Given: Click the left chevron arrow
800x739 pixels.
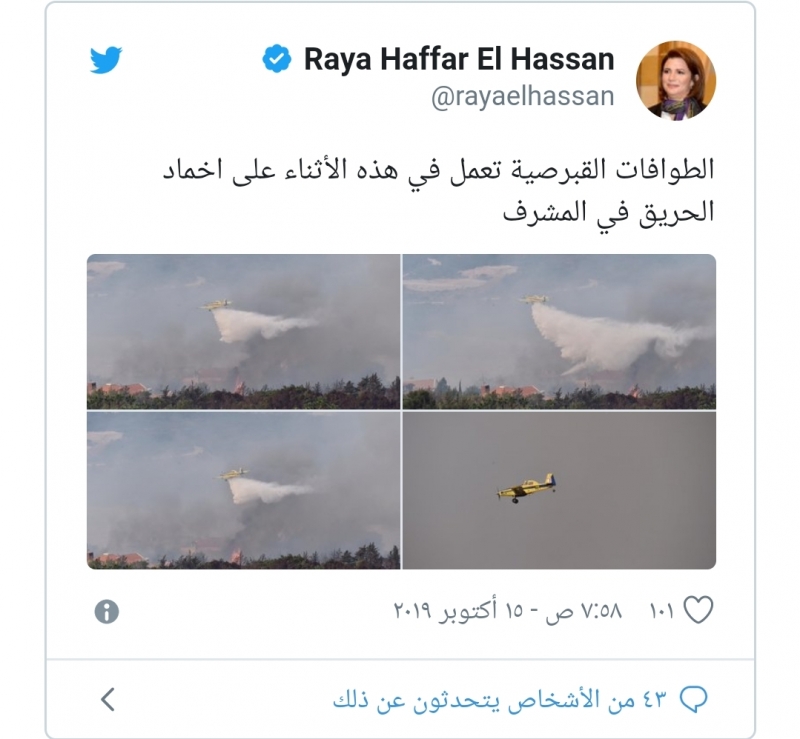Looking at the screenshot, I should 108,699.
